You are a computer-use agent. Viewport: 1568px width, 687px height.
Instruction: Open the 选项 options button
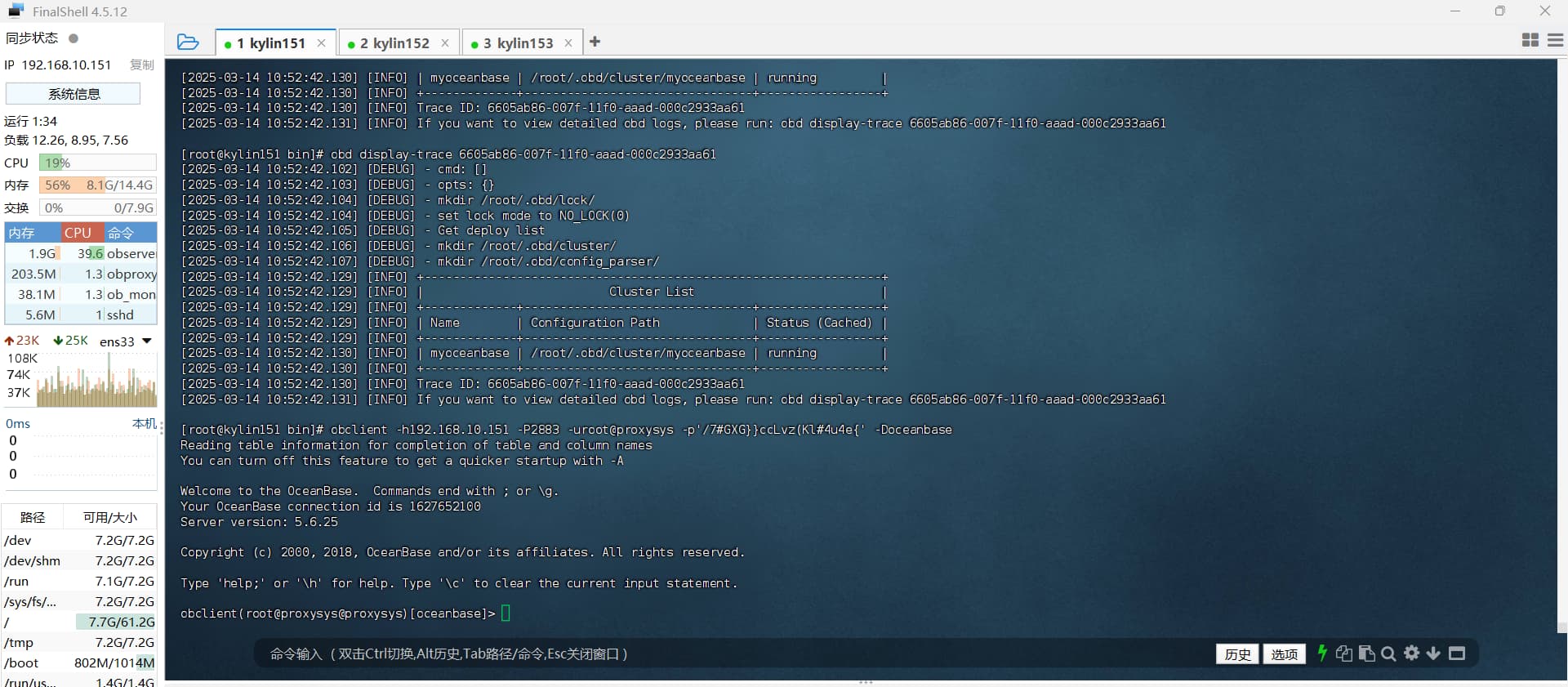click(x=1284, y=654)
